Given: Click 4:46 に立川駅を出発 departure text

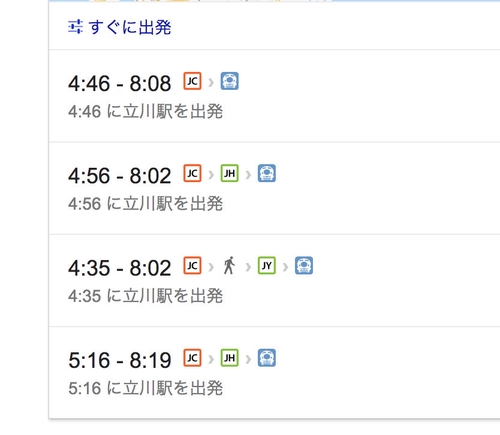Looking at the screenshot, I should pyautogui.click(x=146, y=111).
